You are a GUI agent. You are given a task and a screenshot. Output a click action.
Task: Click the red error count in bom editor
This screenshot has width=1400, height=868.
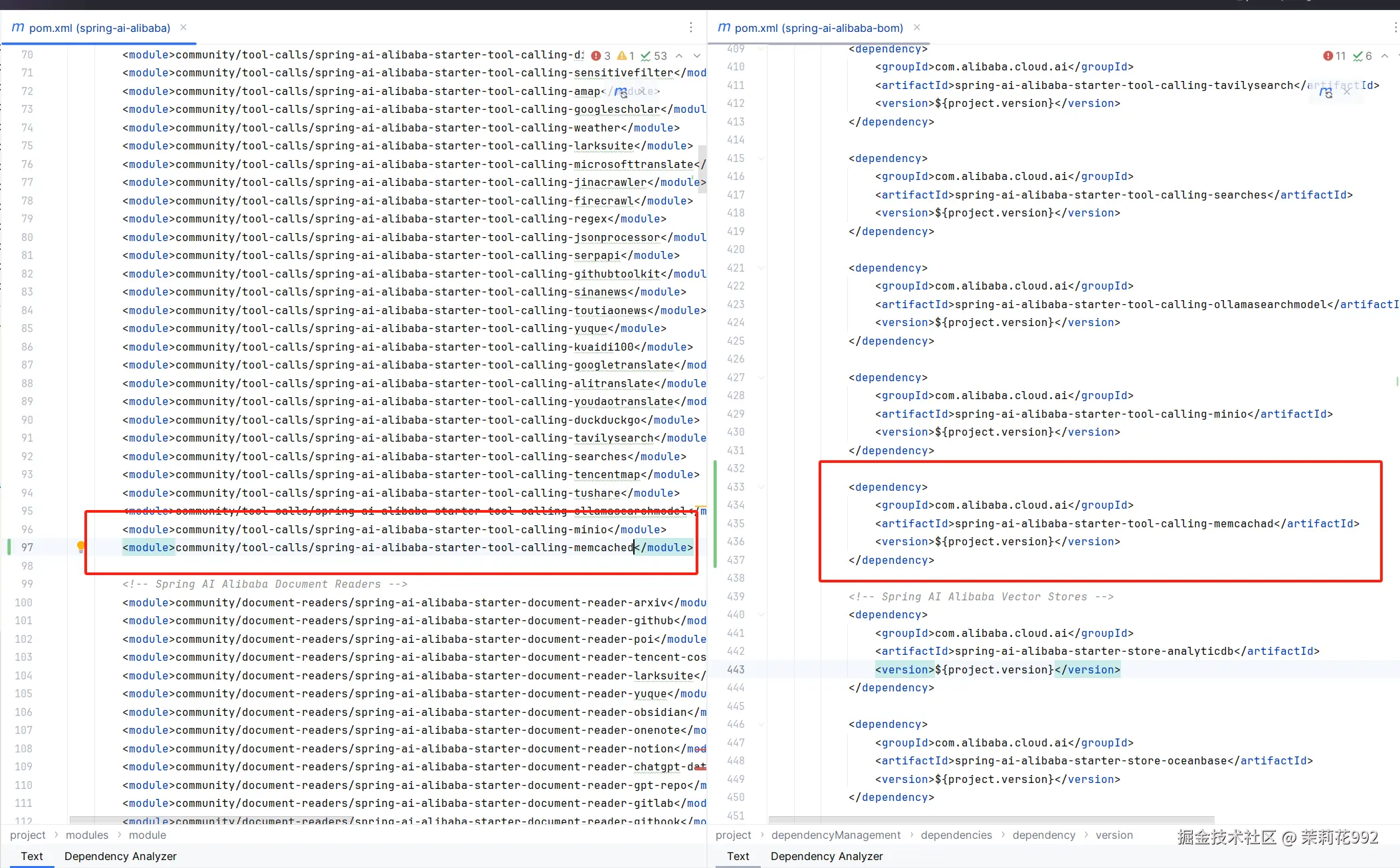click(1329, 56)
